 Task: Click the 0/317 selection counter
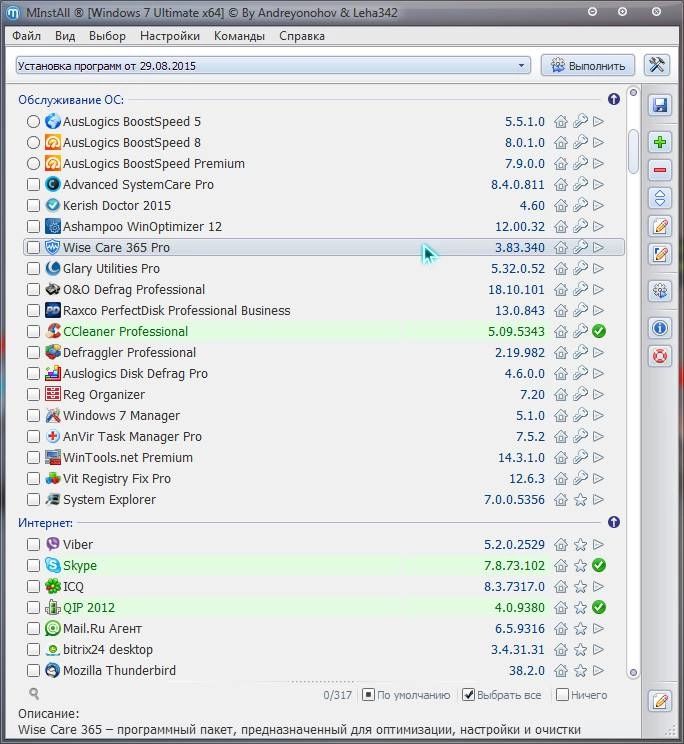[338, 695]
